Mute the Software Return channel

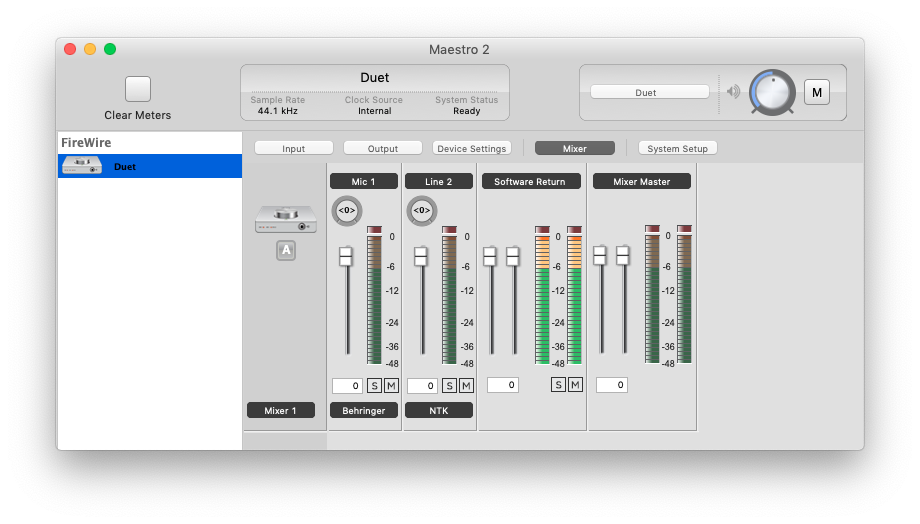575,384
